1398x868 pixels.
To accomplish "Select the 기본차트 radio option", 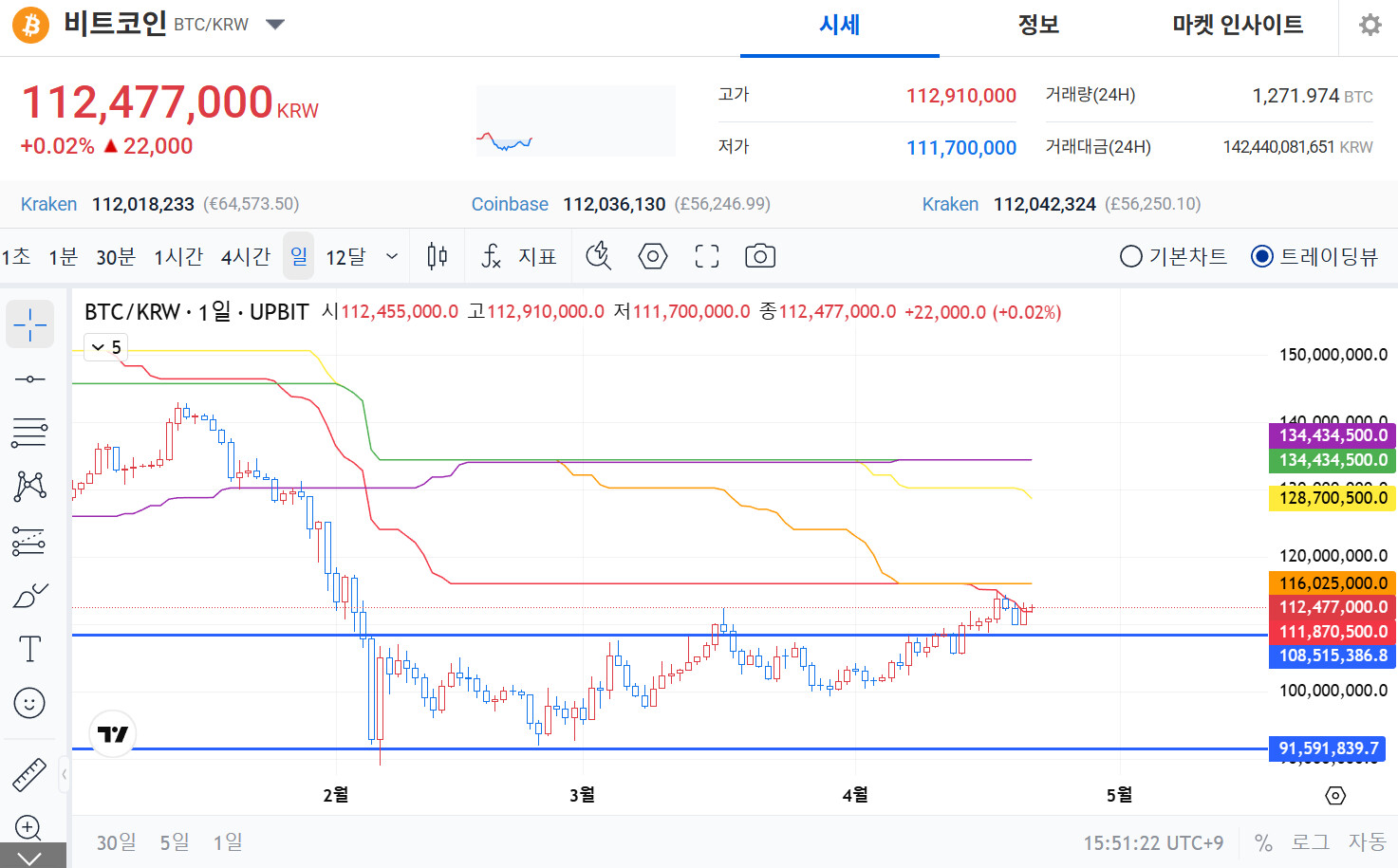I will (1173, 256).
